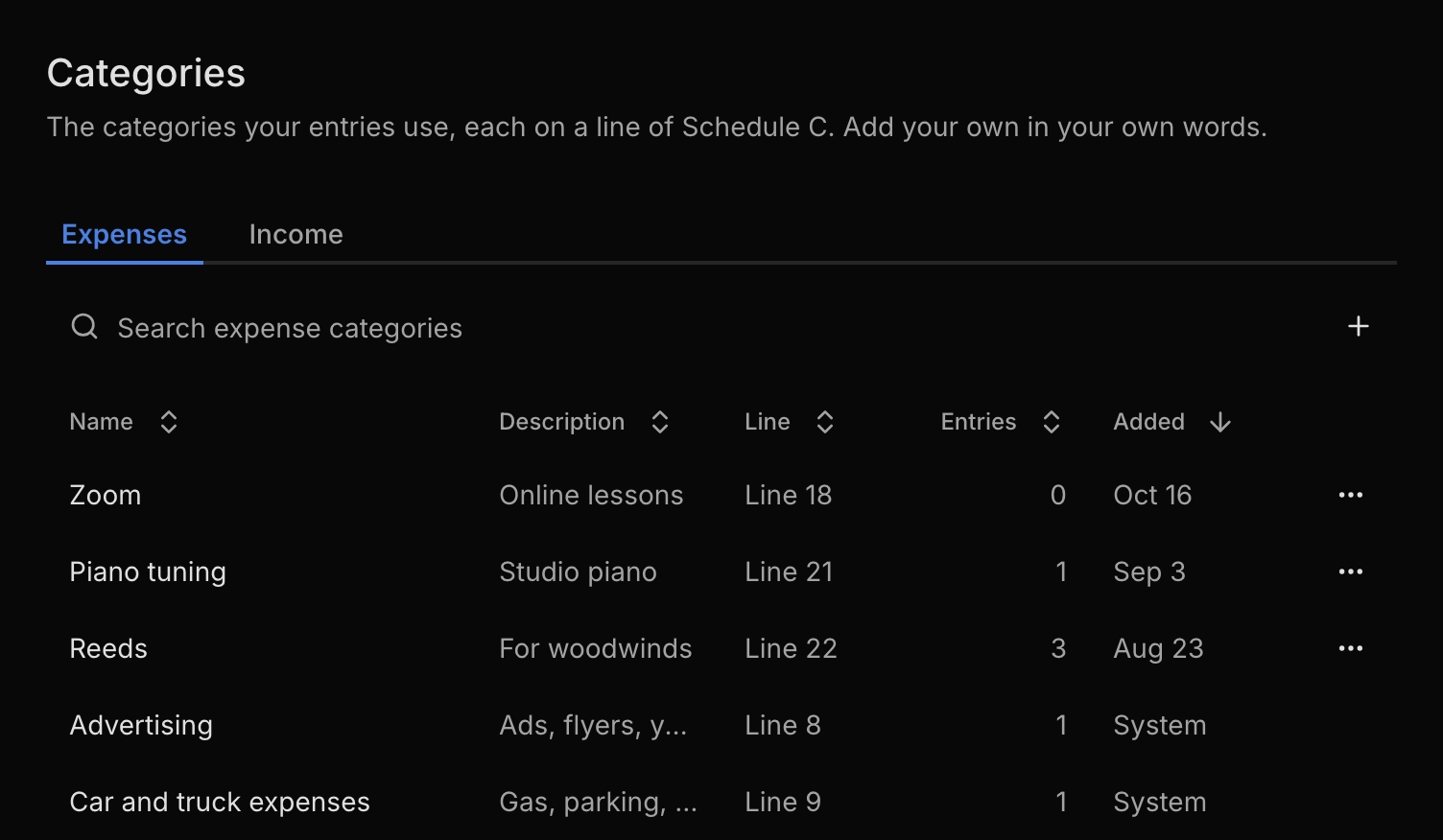This screenshot has height=840, width=1443.
Task: Open the more options menu for Zoom
Action: 1350,495
